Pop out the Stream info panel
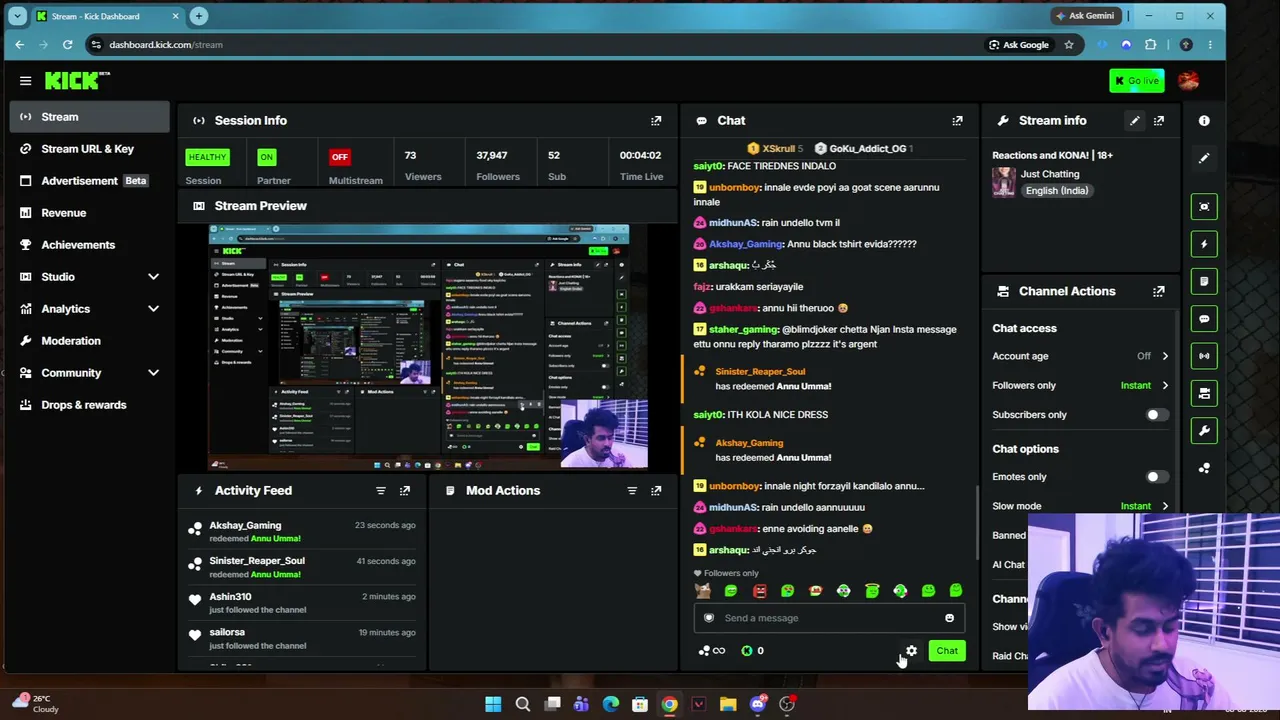 pos(1159,121)
